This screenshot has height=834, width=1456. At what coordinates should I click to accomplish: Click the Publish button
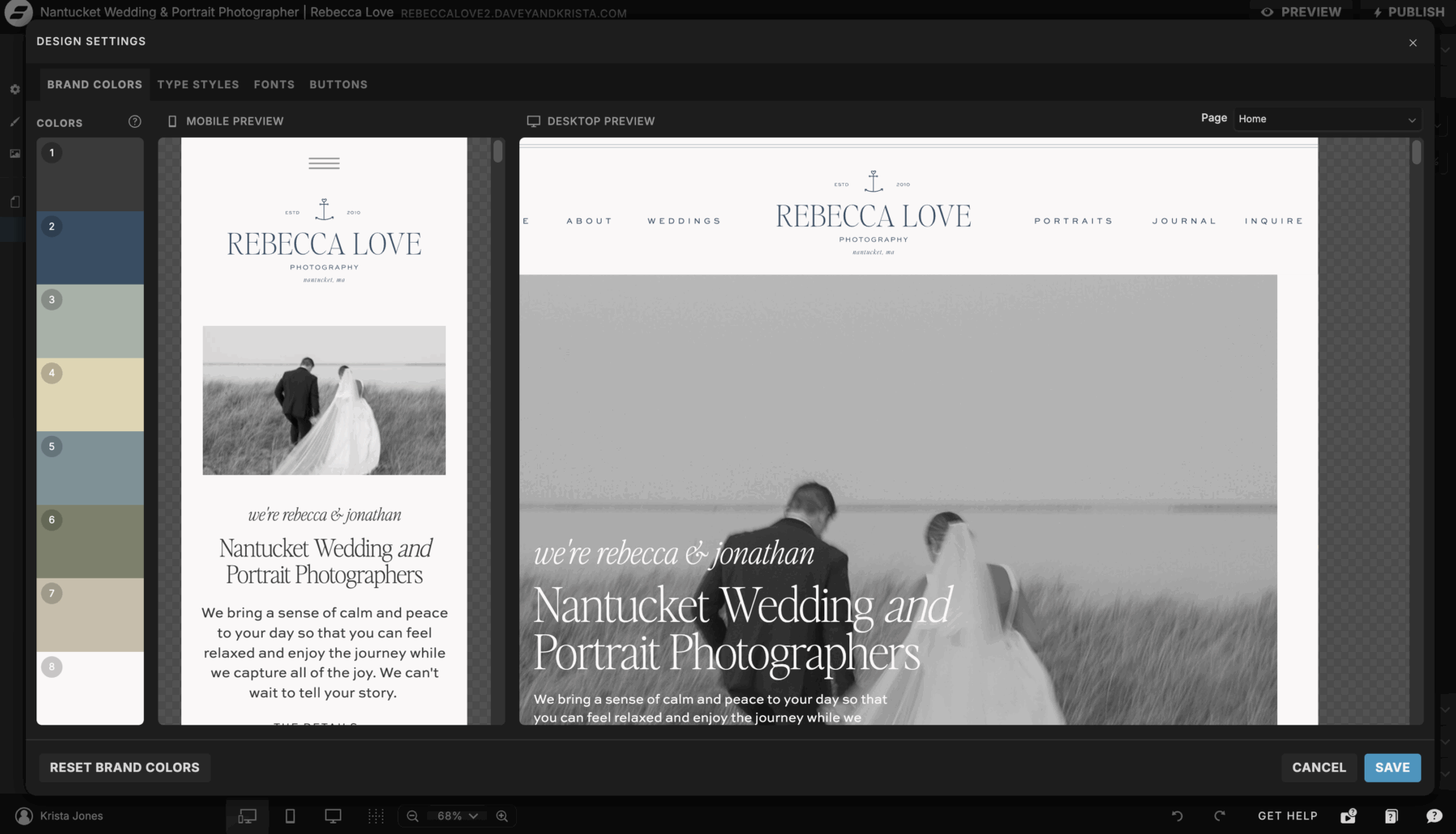[x=1408, y=12]
